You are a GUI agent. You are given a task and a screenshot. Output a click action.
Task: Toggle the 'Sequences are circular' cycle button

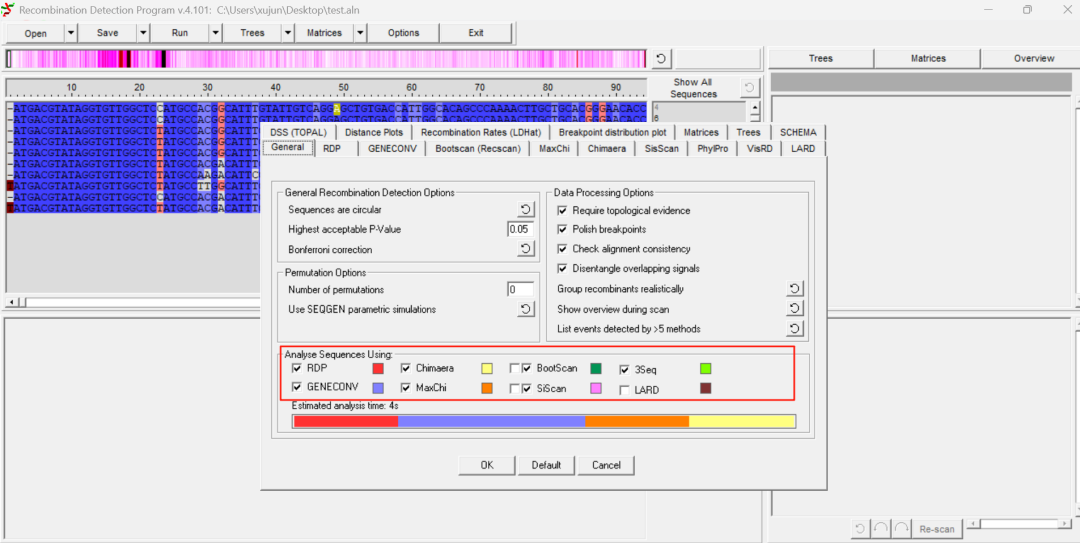click(x=526, y=209)
